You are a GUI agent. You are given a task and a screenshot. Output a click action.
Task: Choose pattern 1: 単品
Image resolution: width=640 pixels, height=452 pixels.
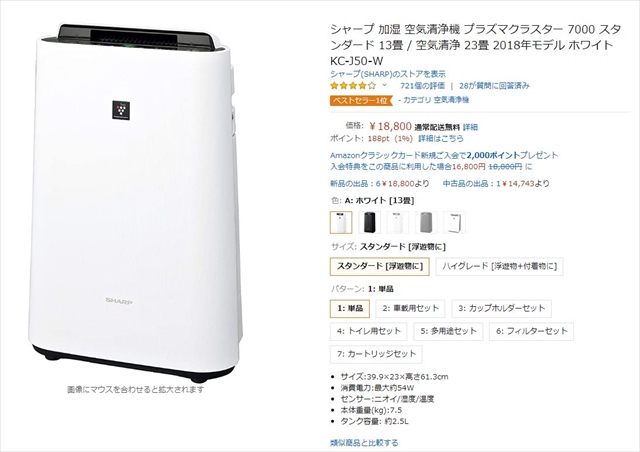[350, 308]
